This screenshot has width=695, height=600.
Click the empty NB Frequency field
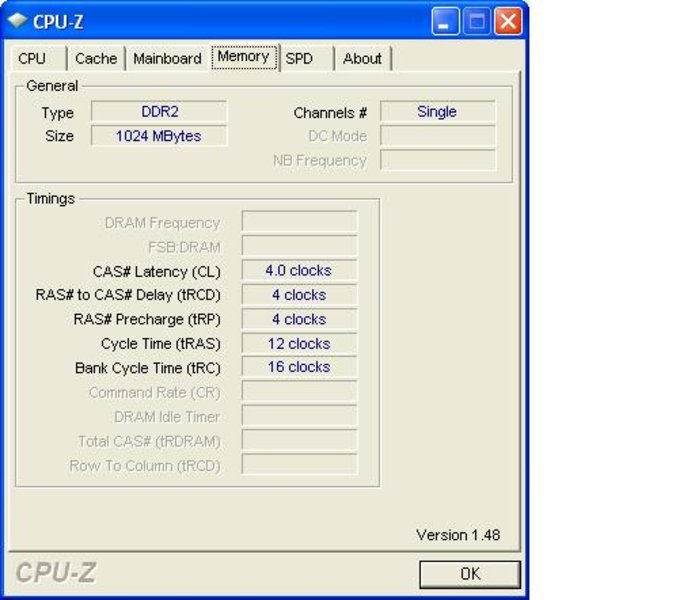click(438, 160)
